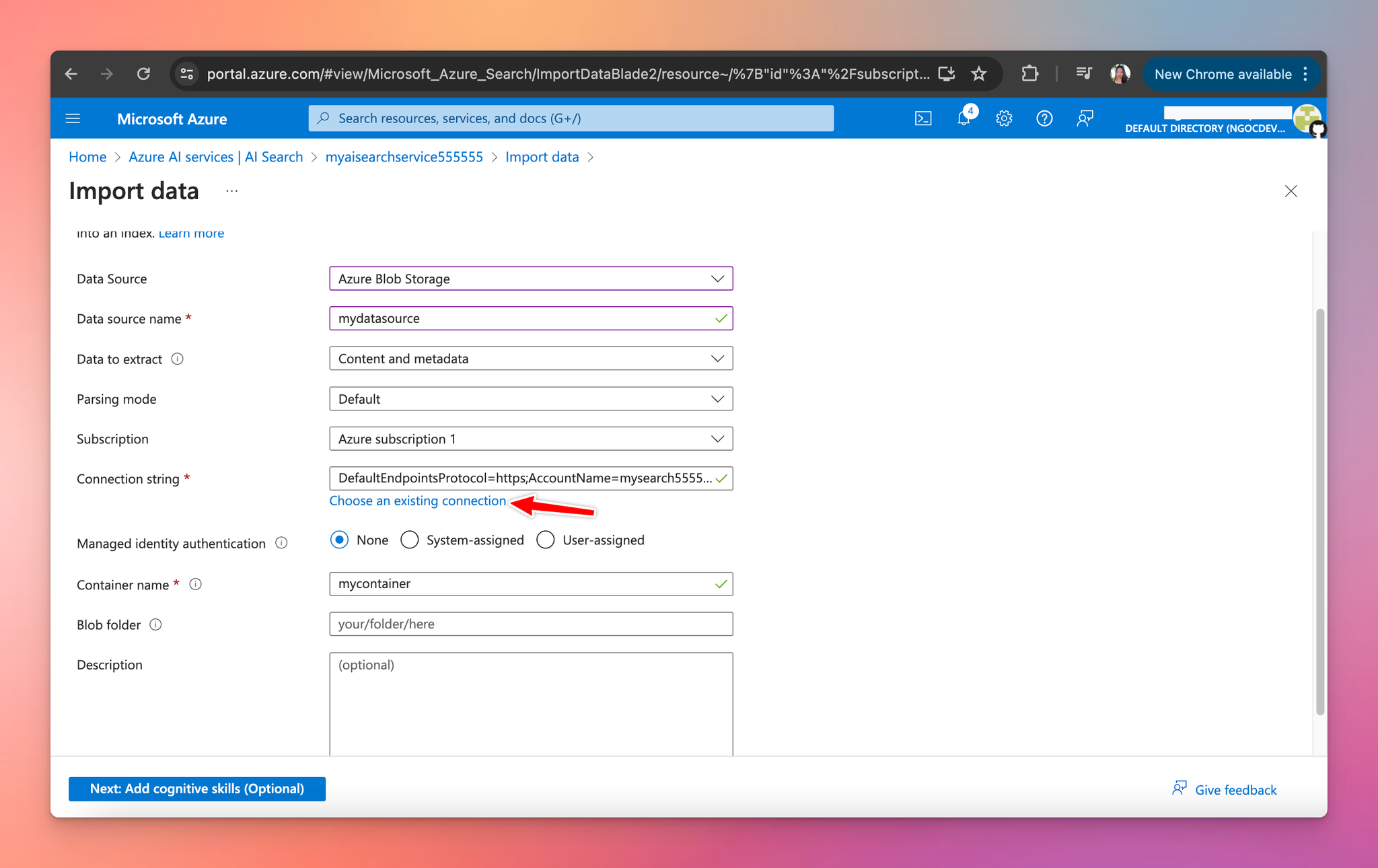The height and width of the screenshot is (868, 1378).
Task: Open Azure account avatar menu
Action: (x=1307, y=119)
